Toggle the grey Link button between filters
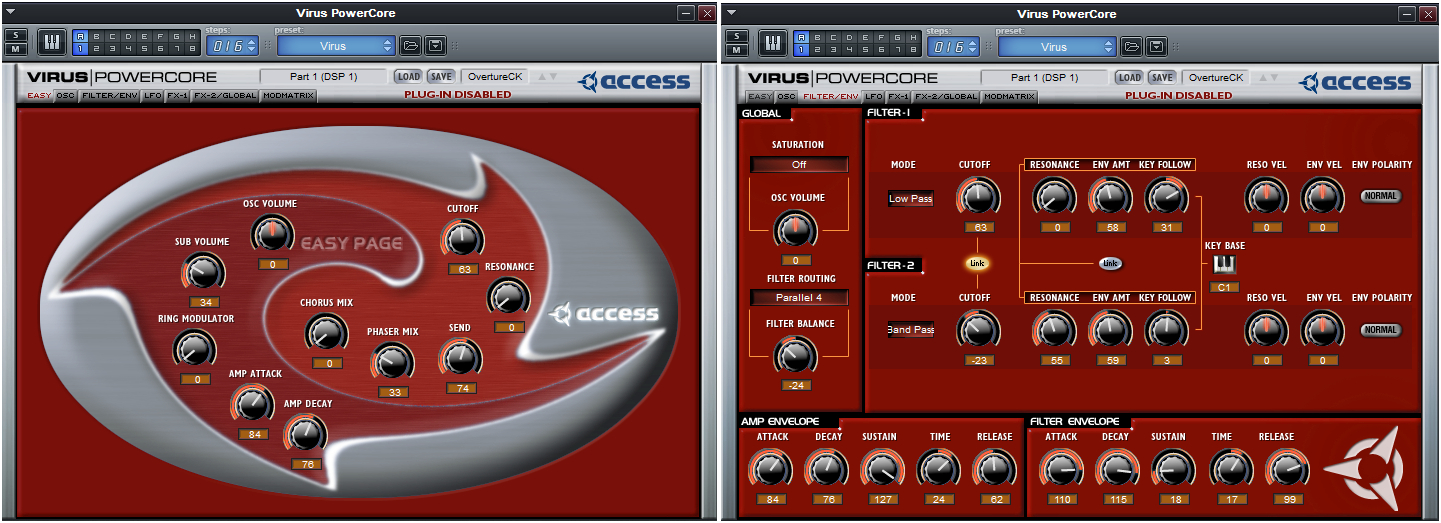 click(1110, 263)
